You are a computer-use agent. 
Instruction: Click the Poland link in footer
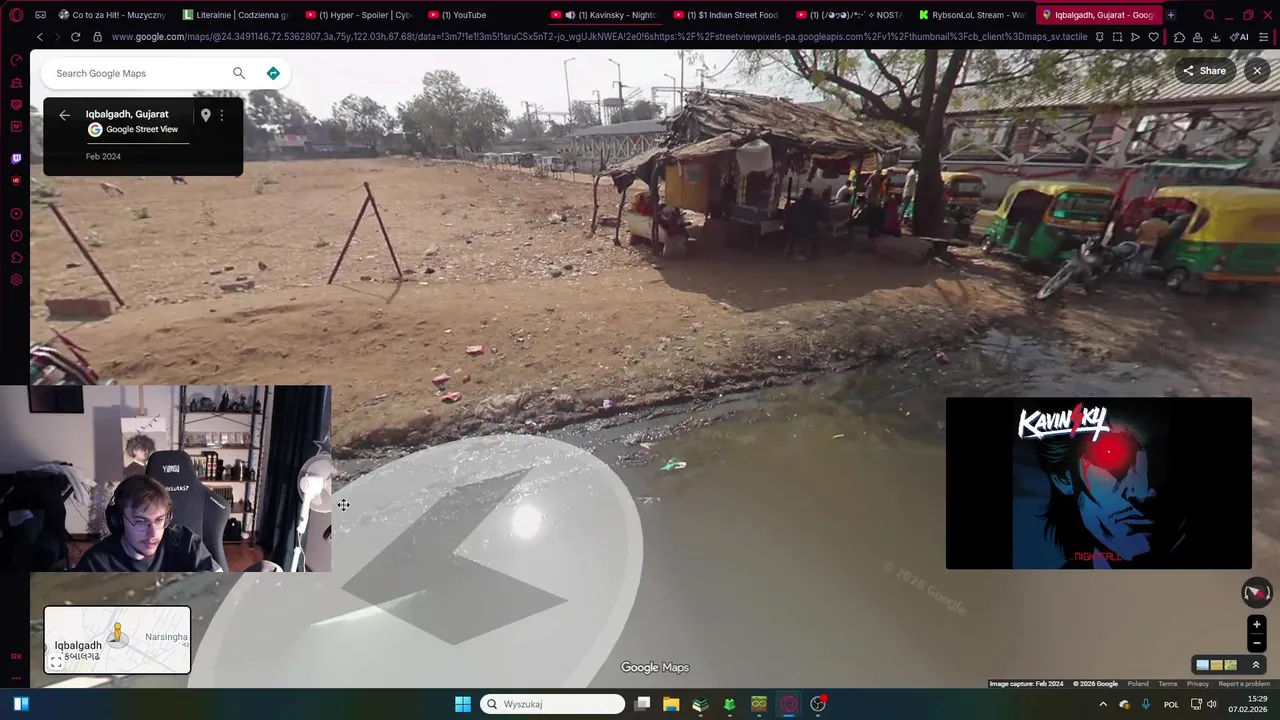point(1138,684)
